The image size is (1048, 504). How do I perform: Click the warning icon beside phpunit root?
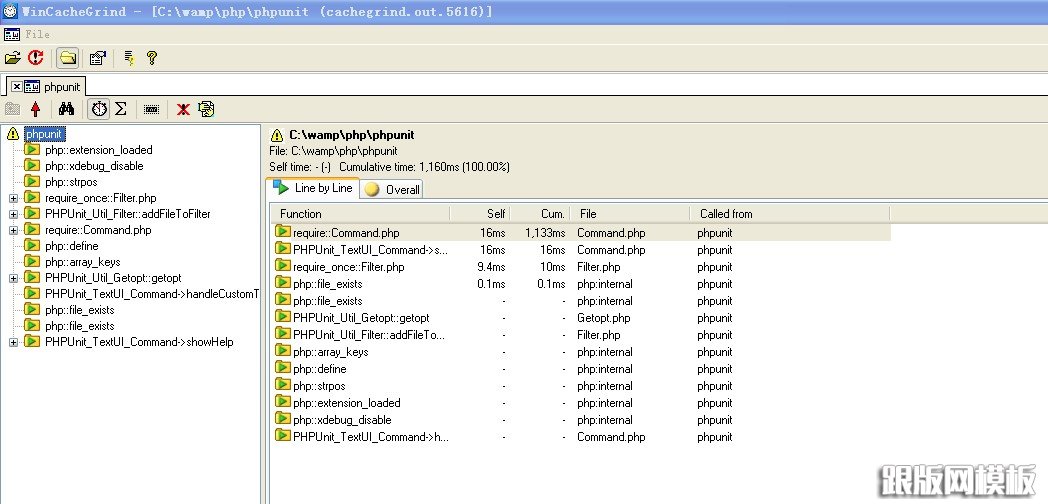pos(13,134)
